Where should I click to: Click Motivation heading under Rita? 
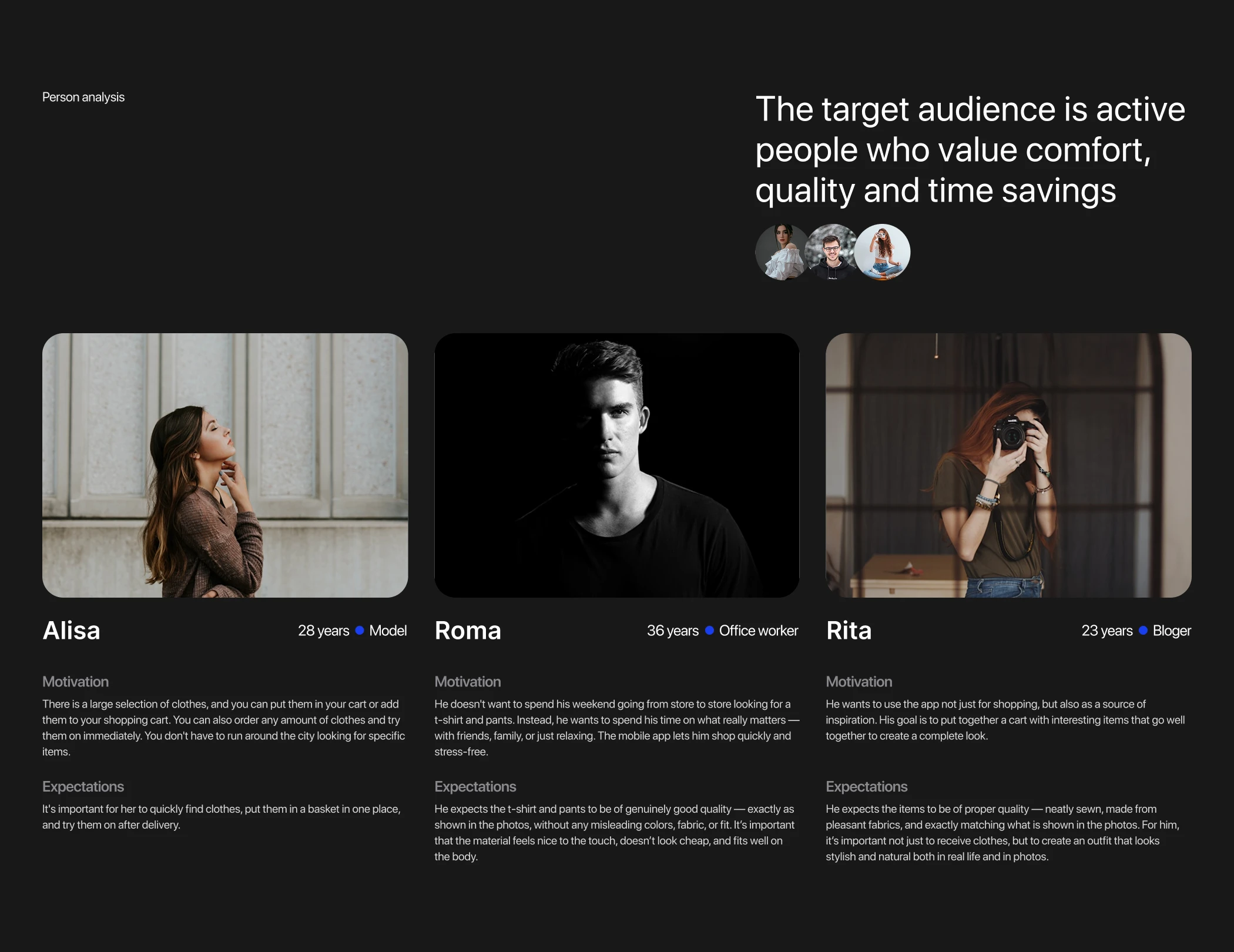tap(859, 682)
